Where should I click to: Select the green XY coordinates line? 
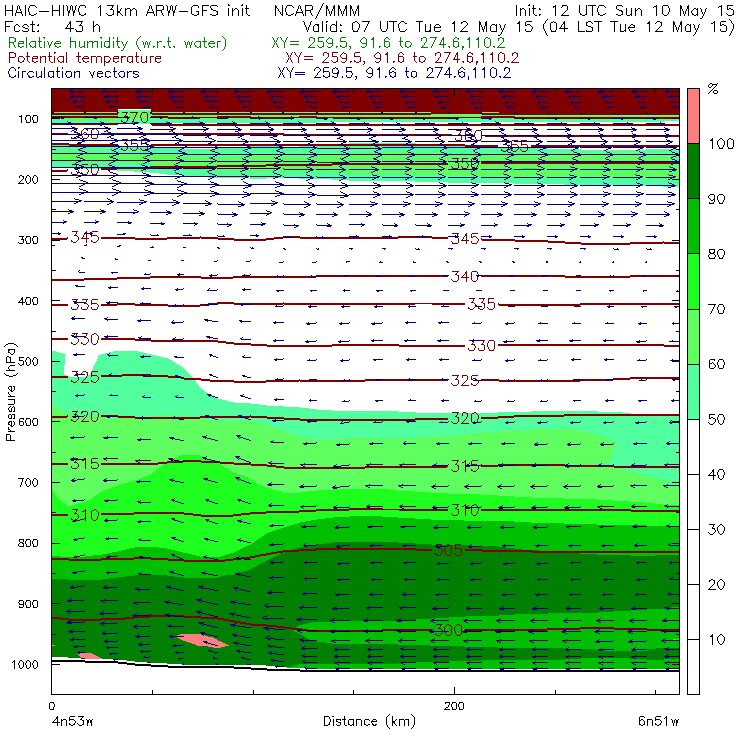[388, 43]
